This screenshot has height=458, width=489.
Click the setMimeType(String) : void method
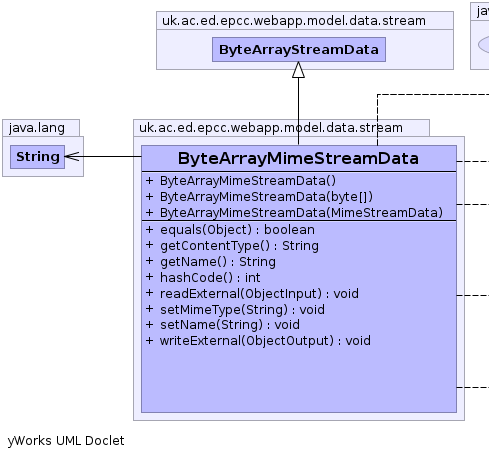click(235, 310)
